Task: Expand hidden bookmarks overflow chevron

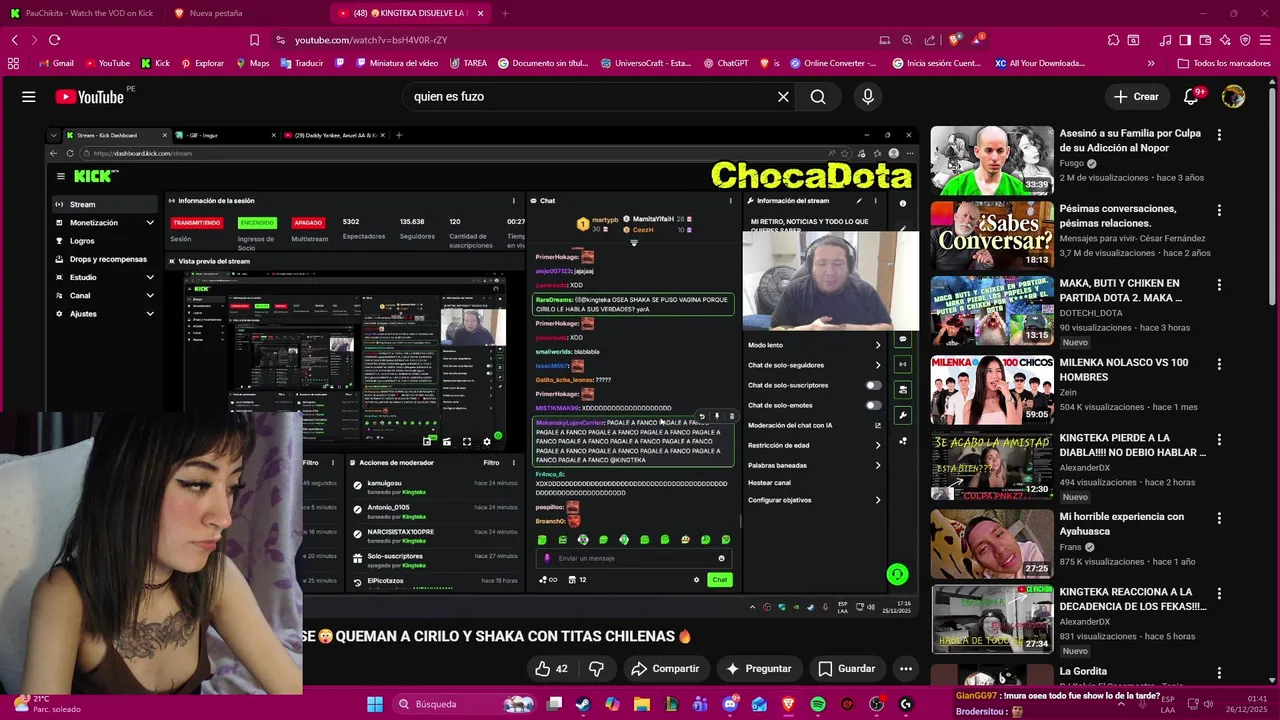Action: point(1151,63)
